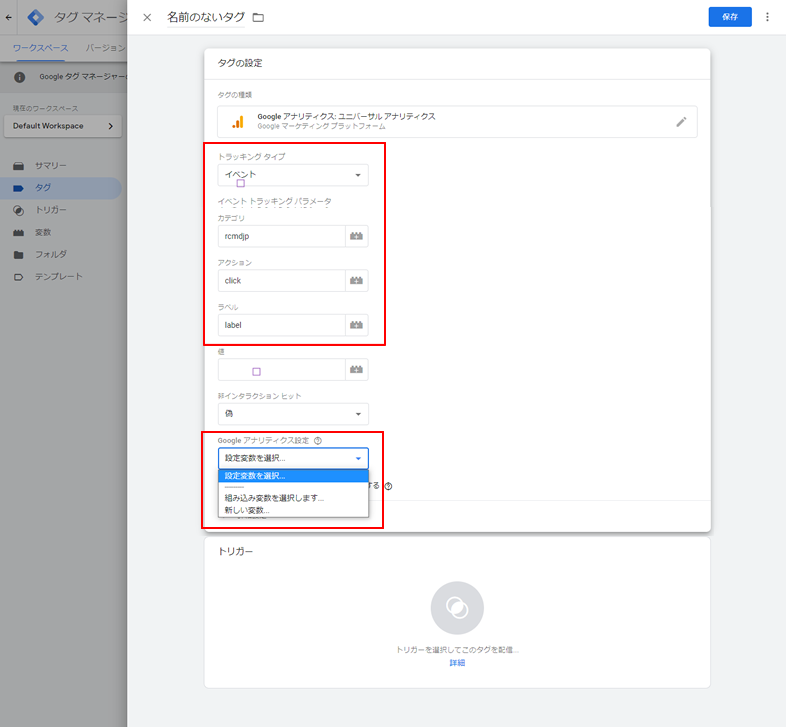The height and width of the screenshot is (727, 786).
Task: Open テンプレート in the sidebar
Action: (59, 277)
